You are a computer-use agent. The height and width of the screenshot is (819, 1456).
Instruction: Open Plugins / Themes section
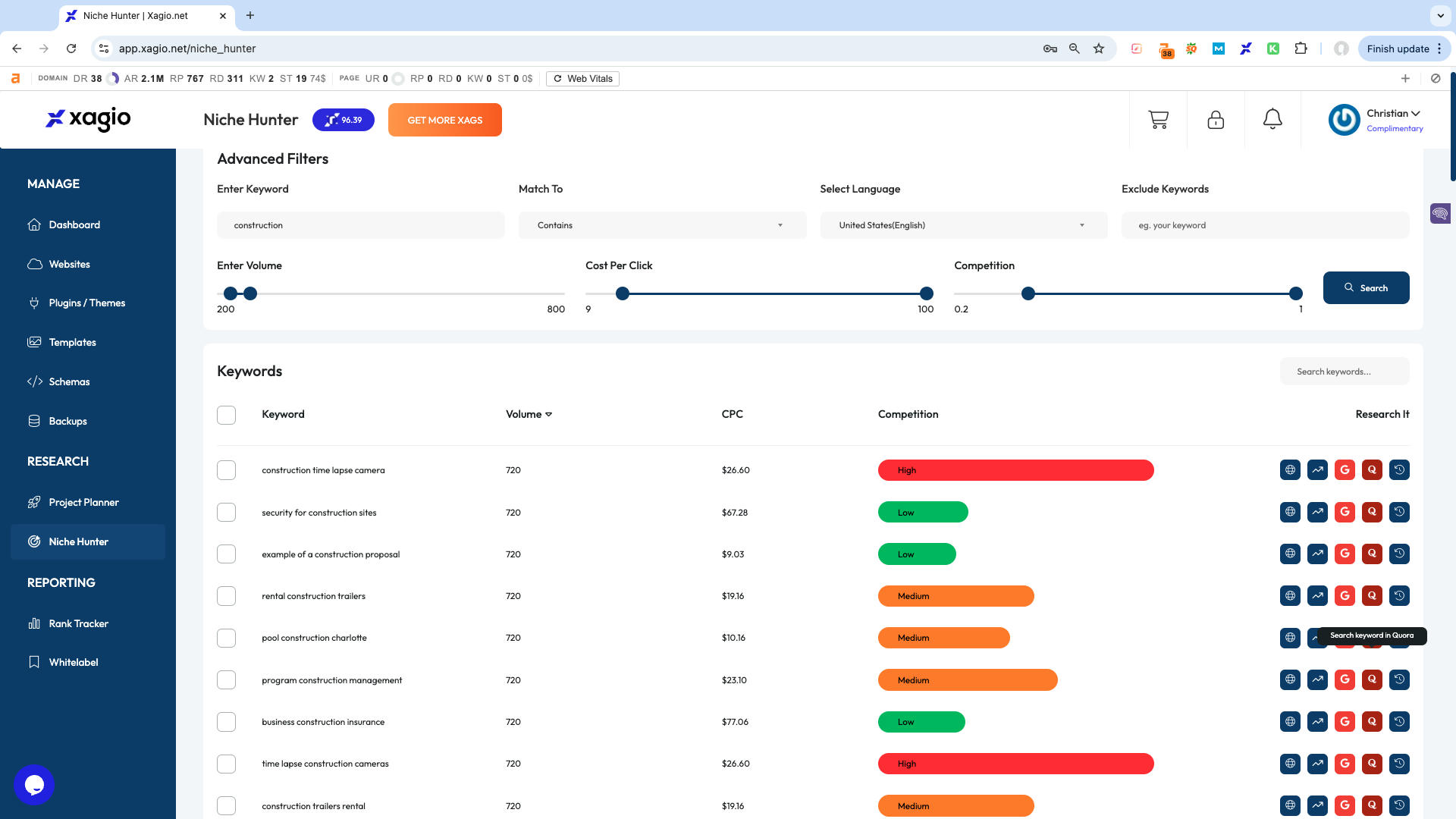tap(86, 303)
